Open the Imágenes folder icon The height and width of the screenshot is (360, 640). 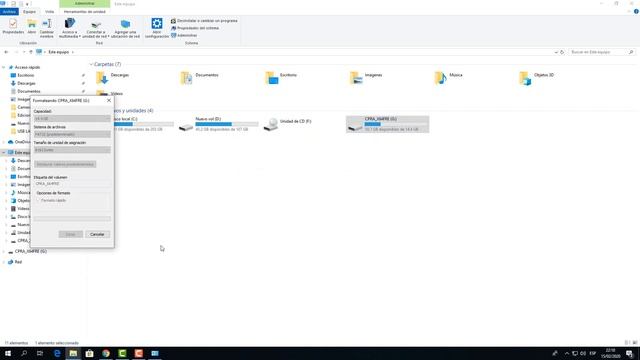coord(356,78)
